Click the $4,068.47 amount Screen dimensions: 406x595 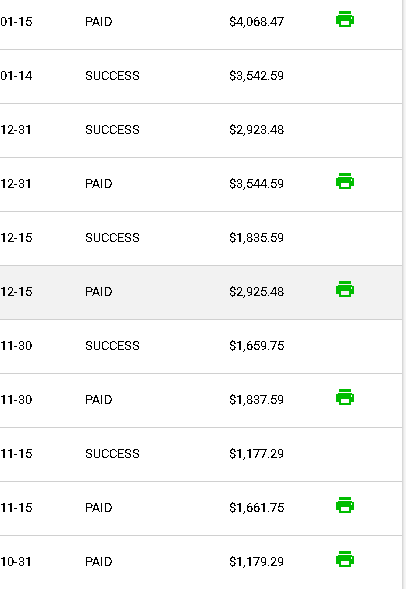pyautogui.click(x=257, y=22)
